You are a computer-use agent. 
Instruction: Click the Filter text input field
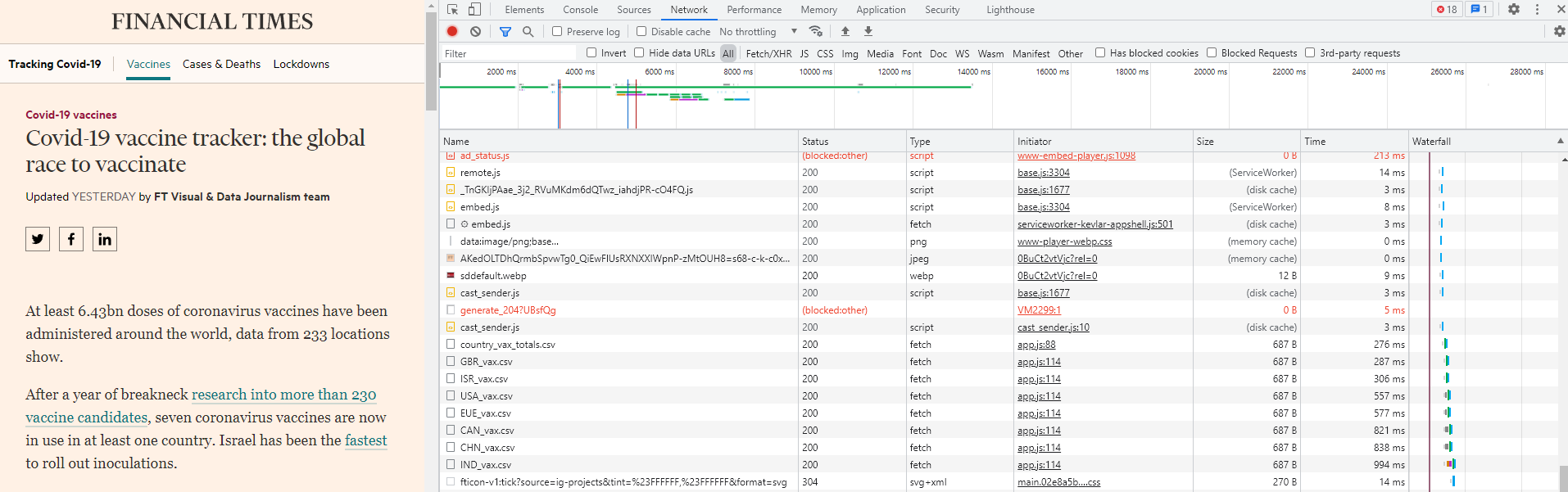coord(510,53)
